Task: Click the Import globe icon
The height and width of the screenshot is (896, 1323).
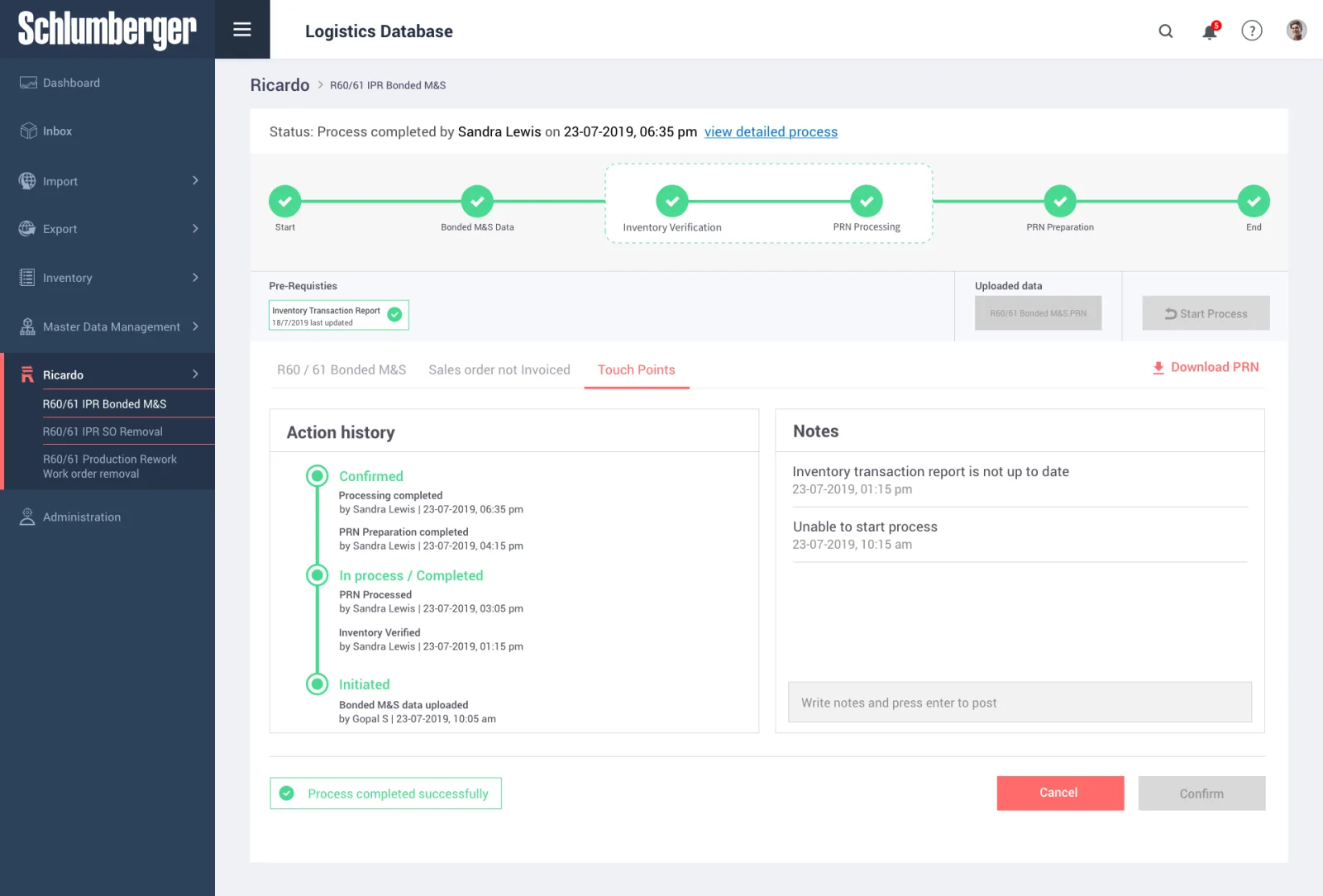Action: click(x=27, y=180)
